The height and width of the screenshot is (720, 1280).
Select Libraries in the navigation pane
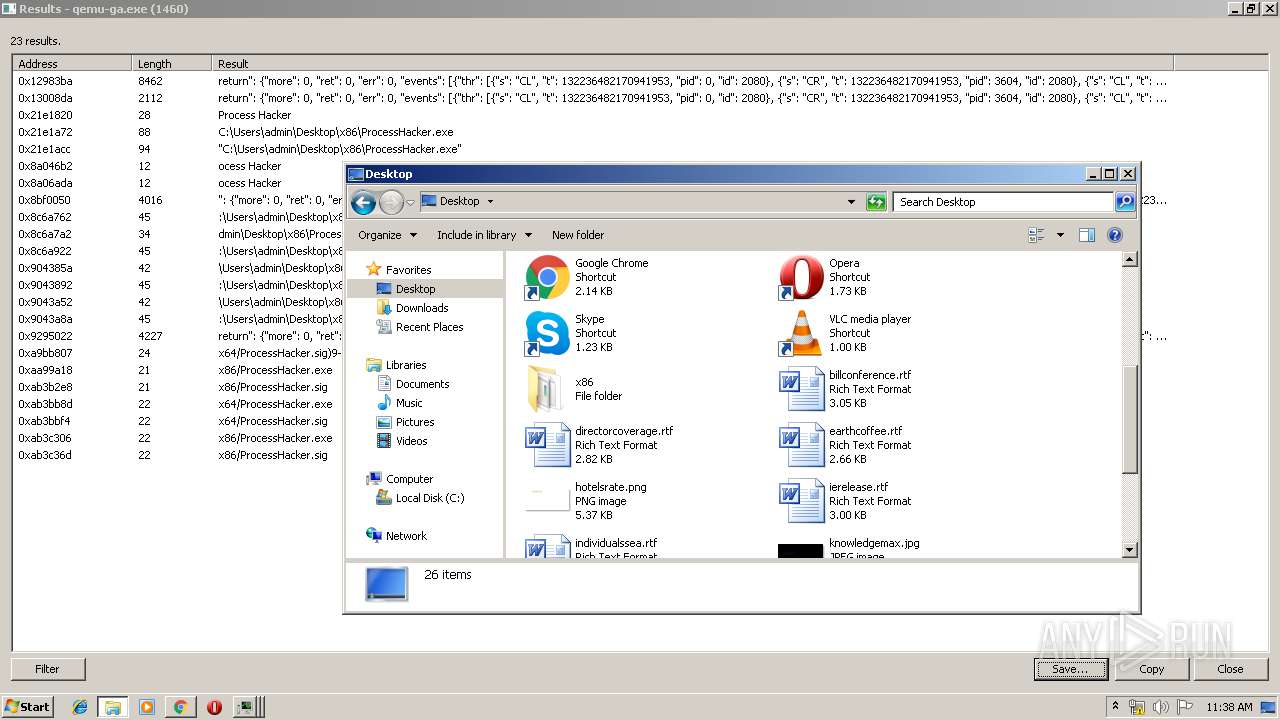tap(406, 364)
